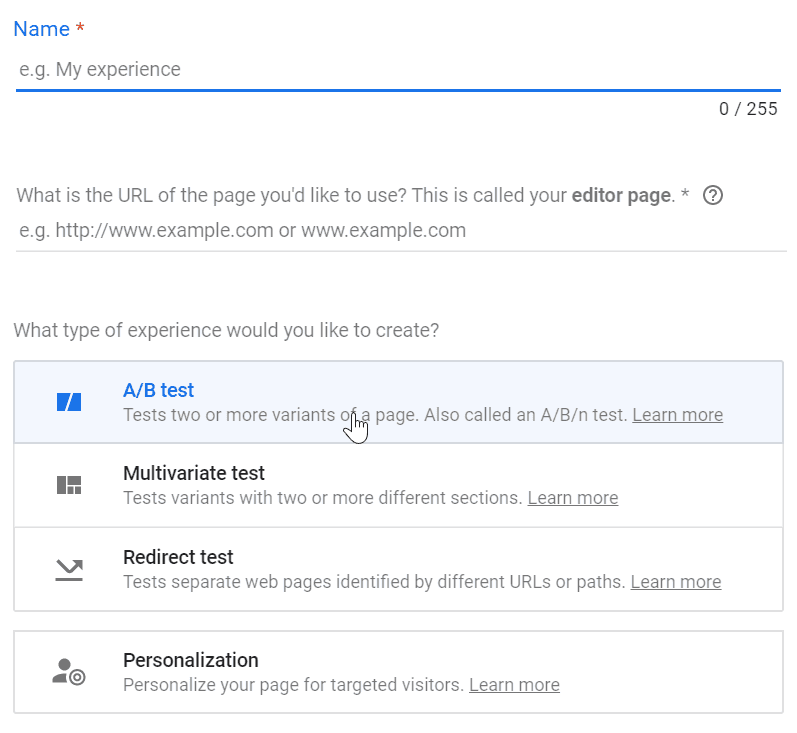Open the editor page help question mark
The width and height of the screenshot is (797, 733).
click(712, 195)
